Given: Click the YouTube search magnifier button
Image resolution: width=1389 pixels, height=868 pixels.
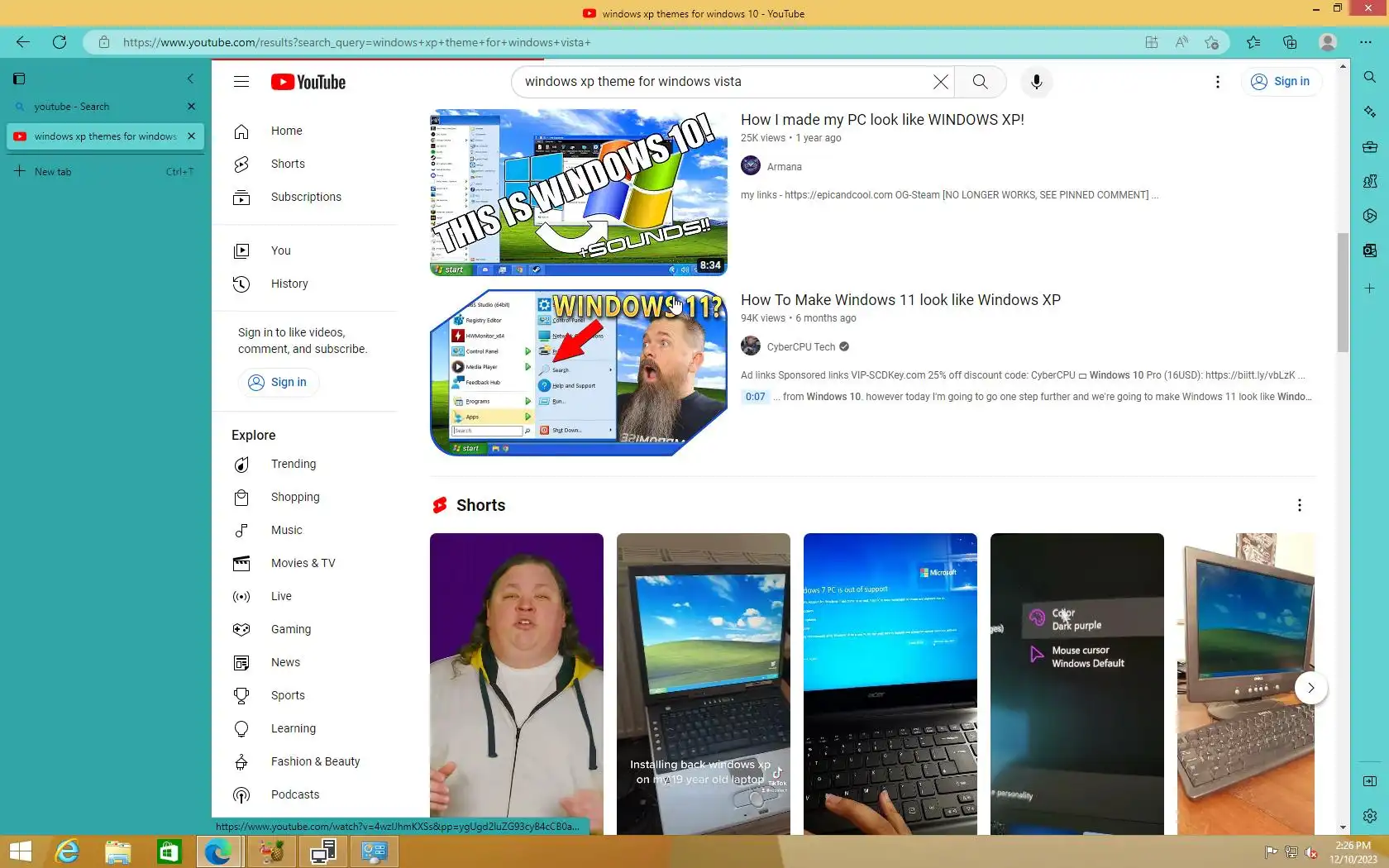Looking at the screenshot, I should point(980,81).
